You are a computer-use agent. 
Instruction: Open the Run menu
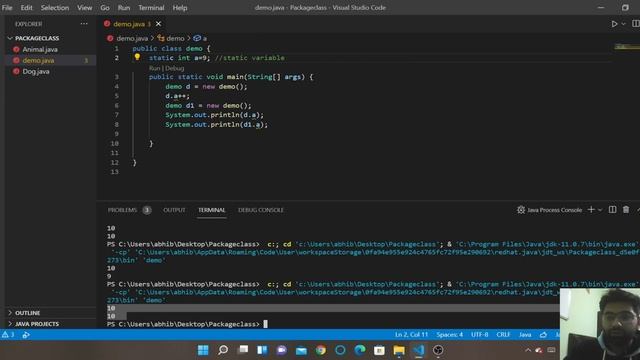click(x=124, y=8)
